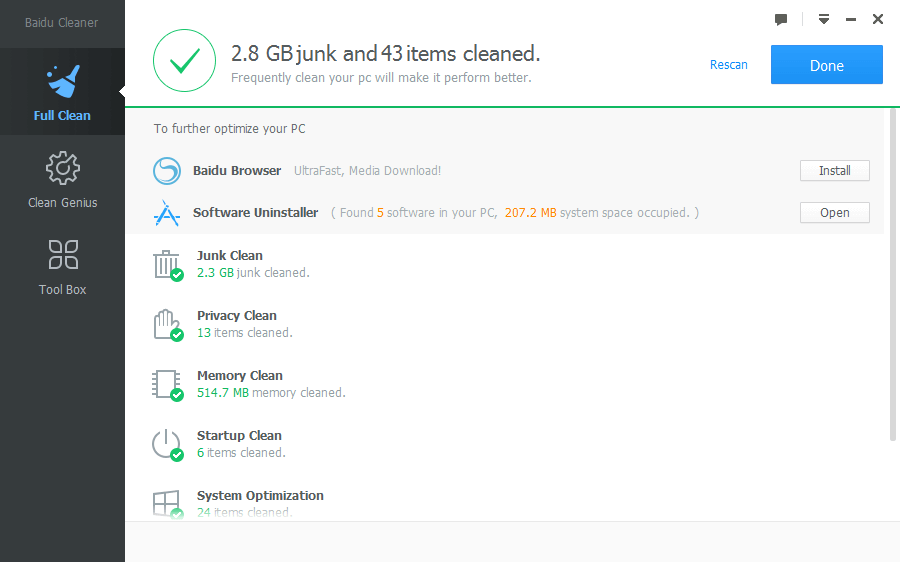Click the green success checkmark circle
Screen dimensions: 900x562
184,61
